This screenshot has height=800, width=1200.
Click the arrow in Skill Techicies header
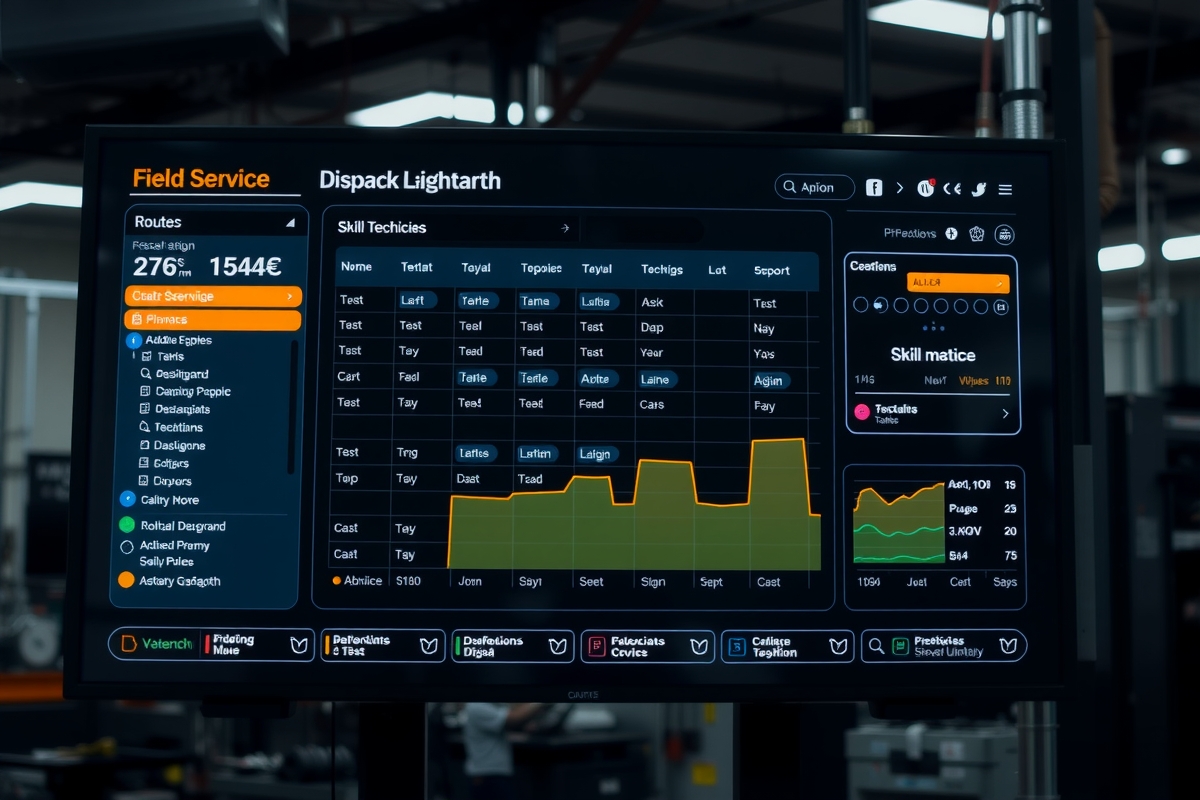[565, 229]
